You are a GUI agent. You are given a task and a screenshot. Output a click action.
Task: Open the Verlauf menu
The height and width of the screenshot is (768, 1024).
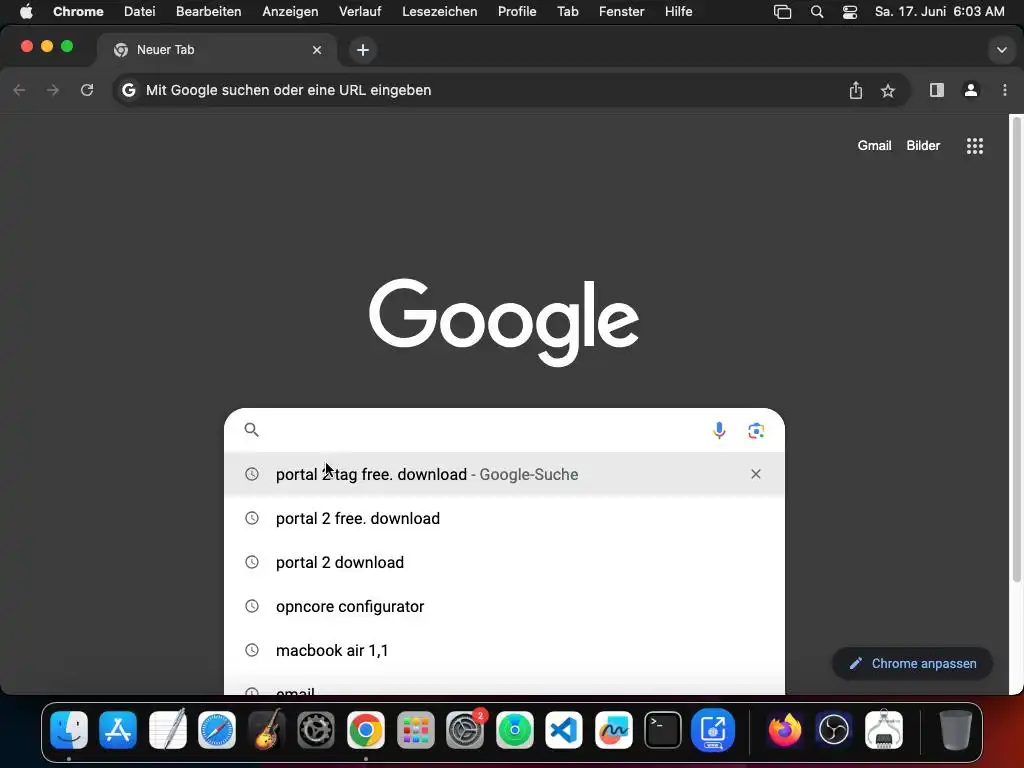(x=360, y=12)
